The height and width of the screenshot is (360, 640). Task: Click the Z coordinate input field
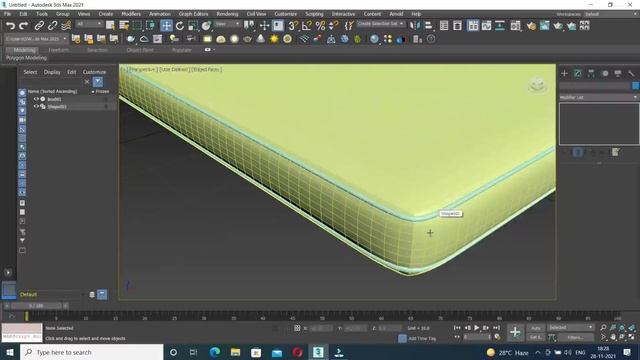390,328
